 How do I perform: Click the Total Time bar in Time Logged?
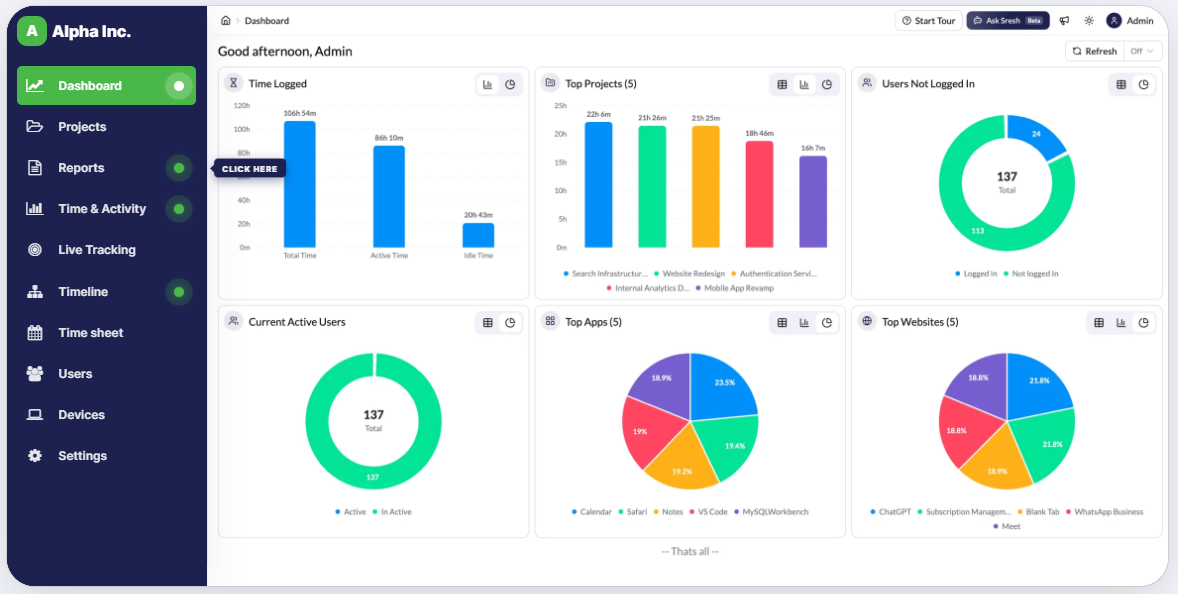[x=300, y=184]
